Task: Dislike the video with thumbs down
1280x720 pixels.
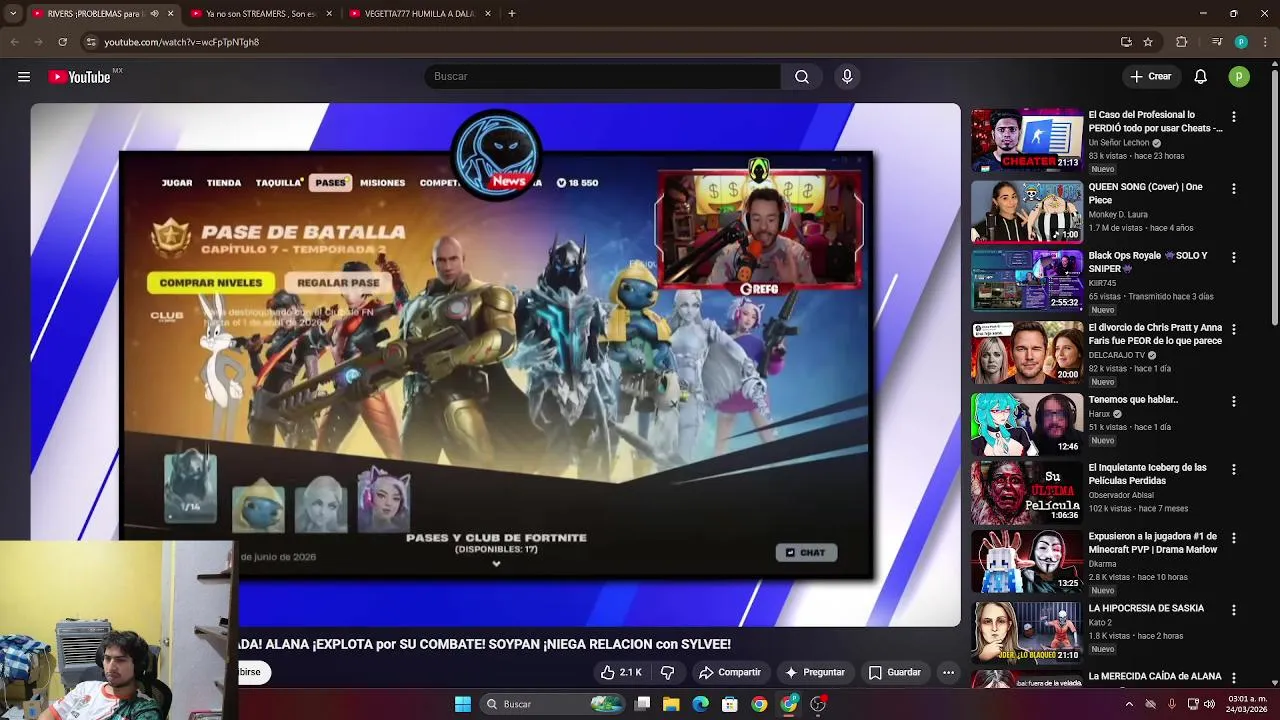Action: tap(668, 672)
